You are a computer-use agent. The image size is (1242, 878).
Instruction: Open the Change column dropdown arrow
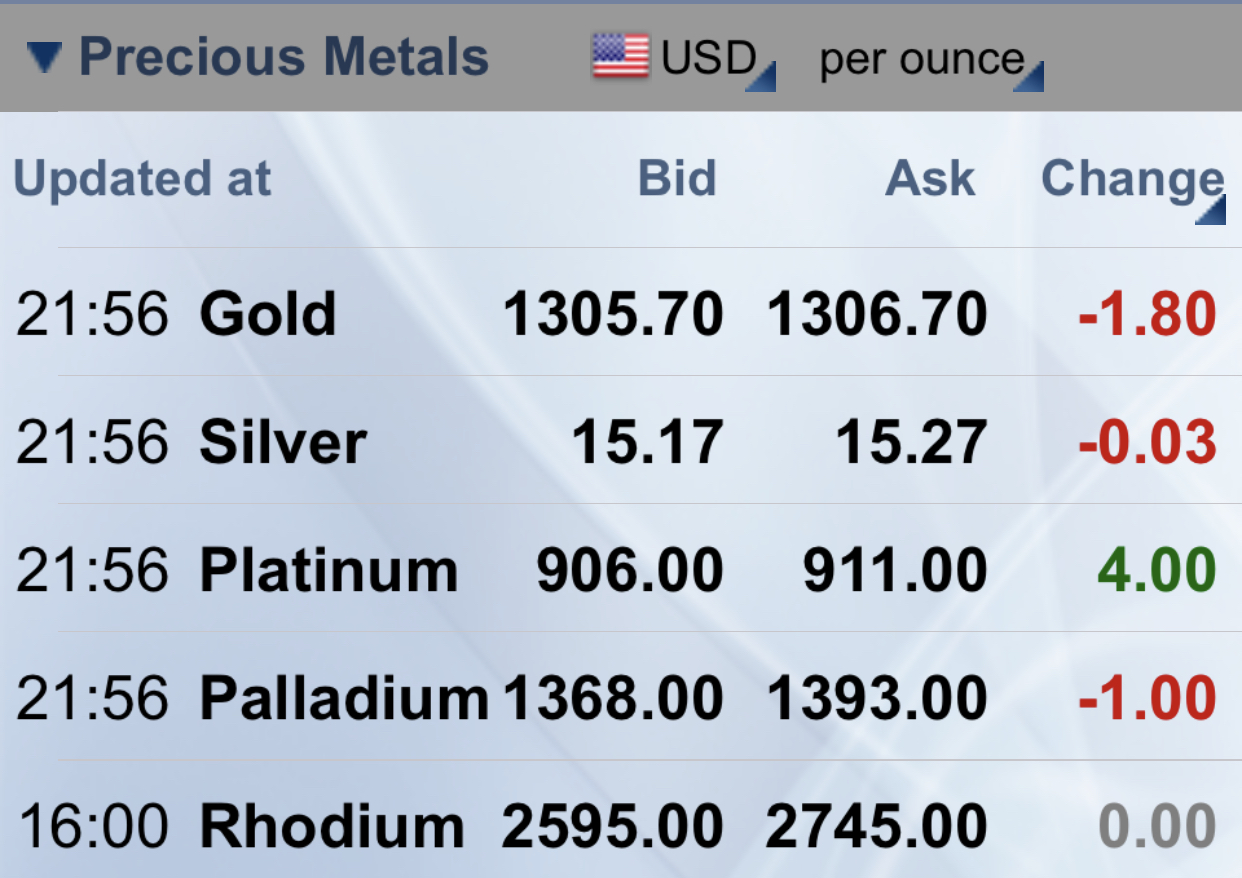(x=1210, y=210)
